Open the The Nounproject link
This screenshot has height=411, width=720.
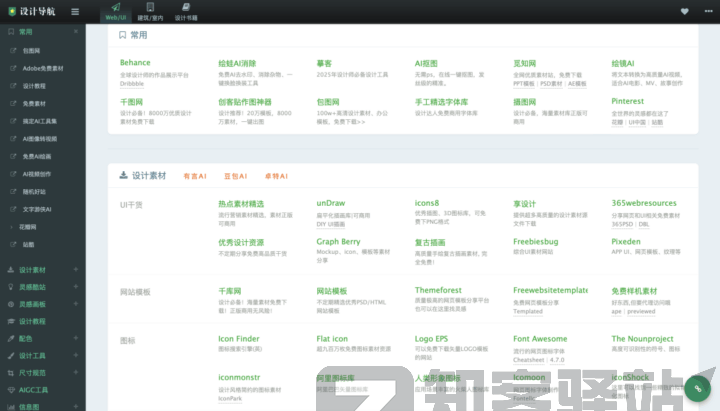(x=642, y=338)
